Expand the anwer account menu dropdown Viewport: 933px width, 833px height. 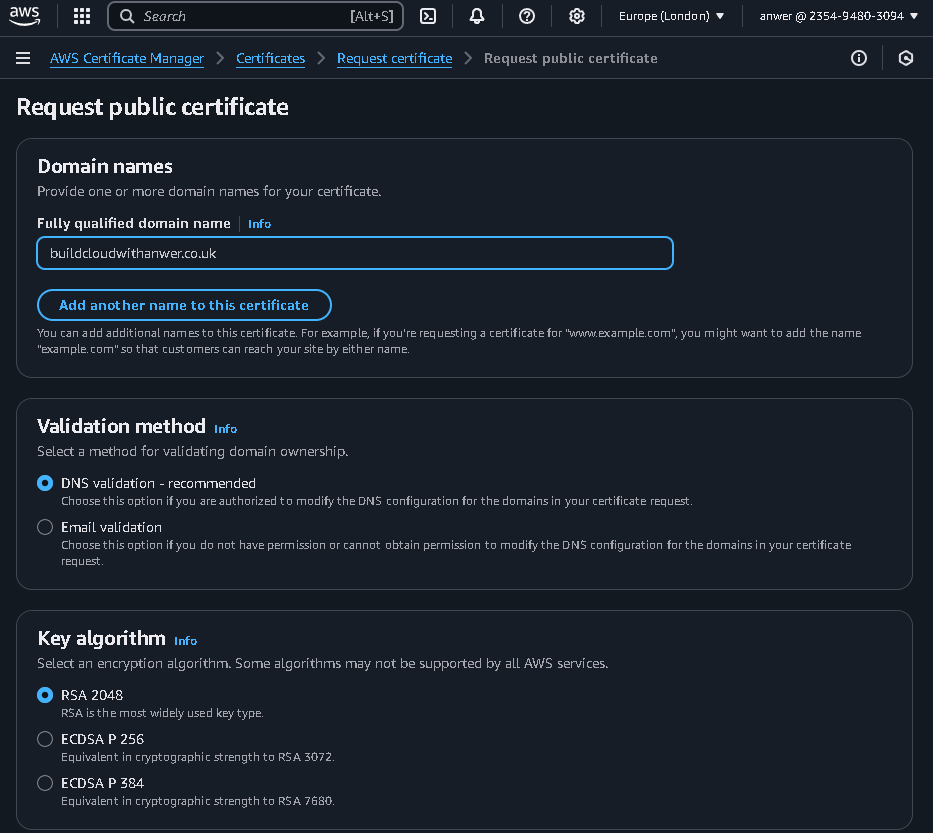click(x=838, y=16)
